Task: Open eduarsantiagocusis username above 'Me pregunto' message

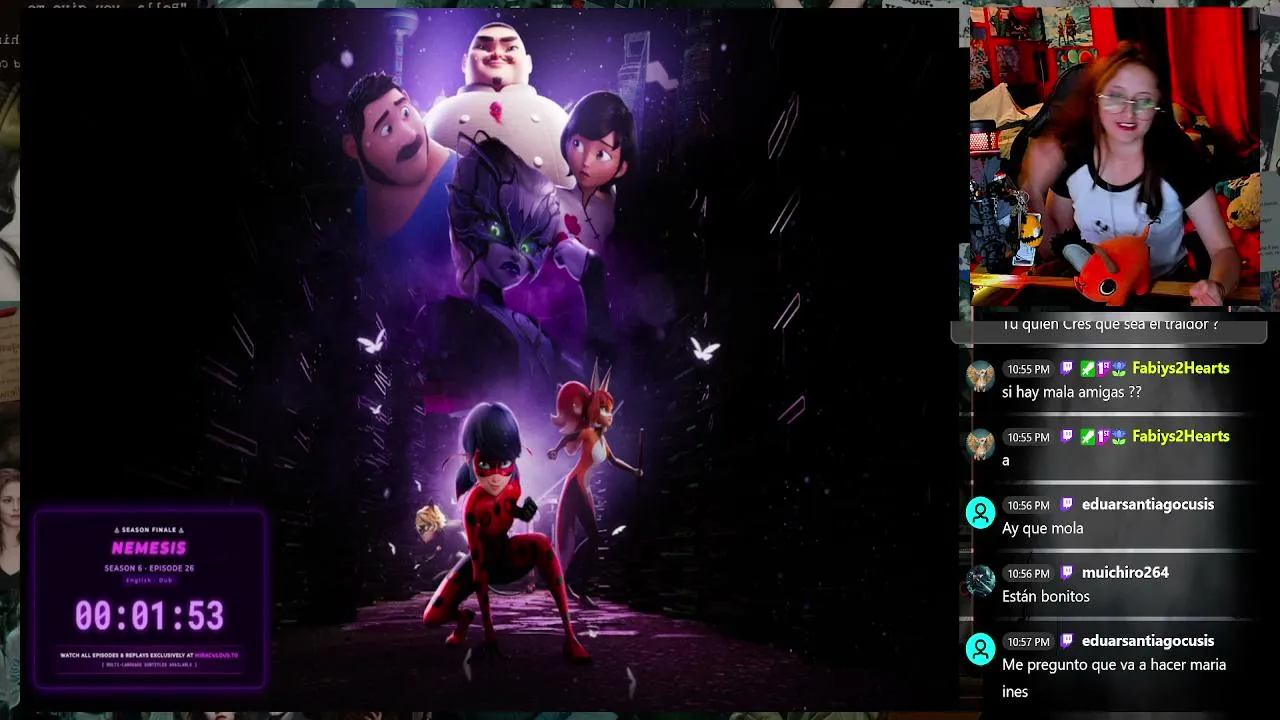Action: [x=1148, y=641]
